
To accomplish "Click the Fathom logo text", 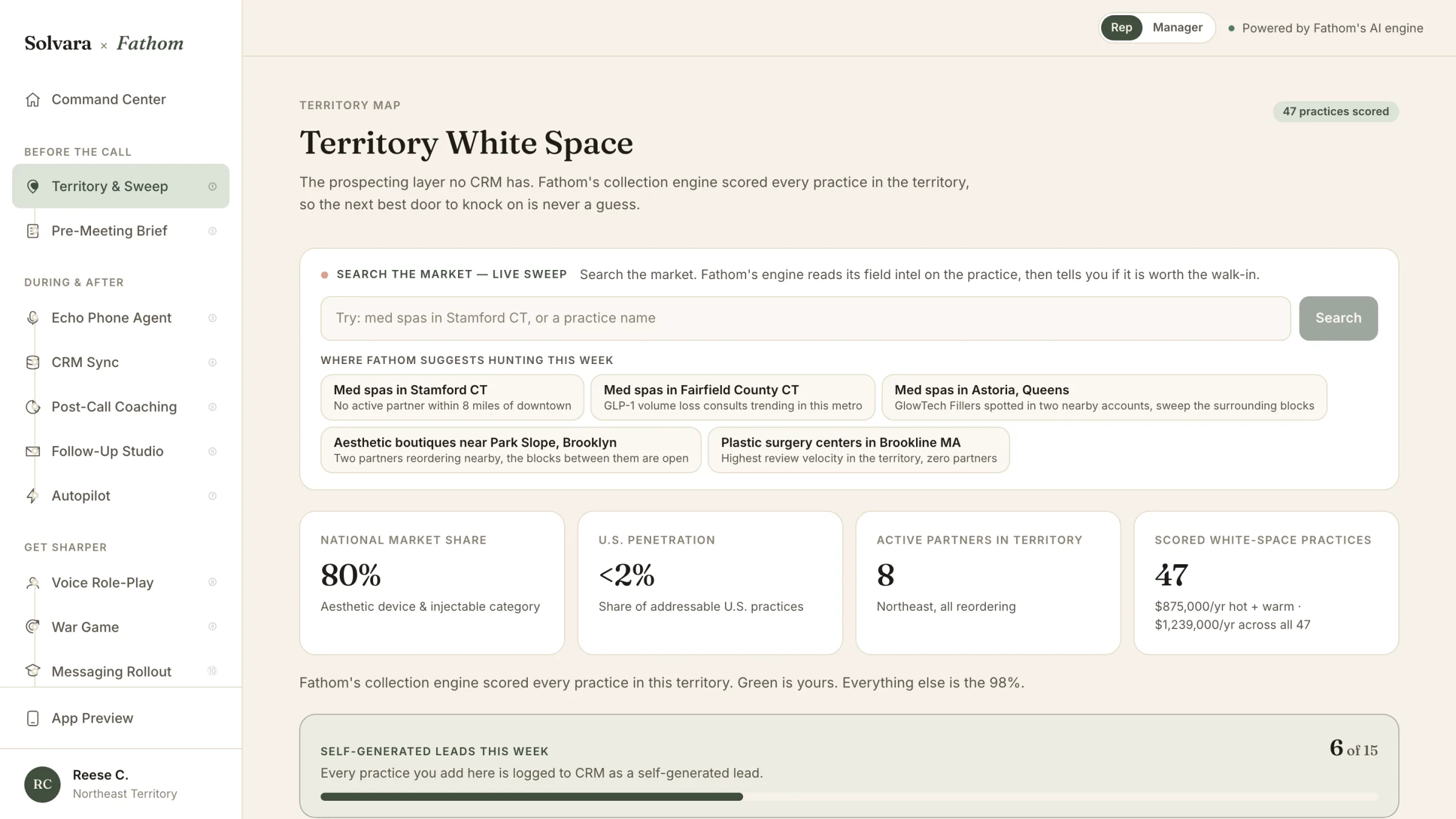I will (x=150, y=43).
